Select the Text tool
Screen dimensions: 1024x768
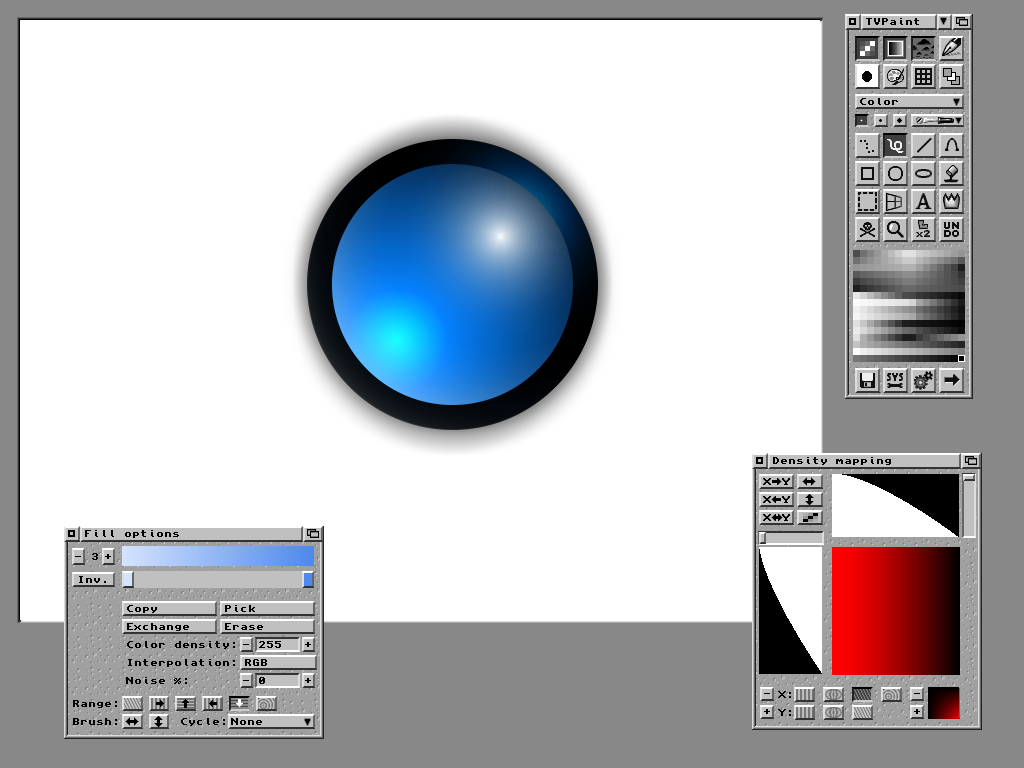923,201
